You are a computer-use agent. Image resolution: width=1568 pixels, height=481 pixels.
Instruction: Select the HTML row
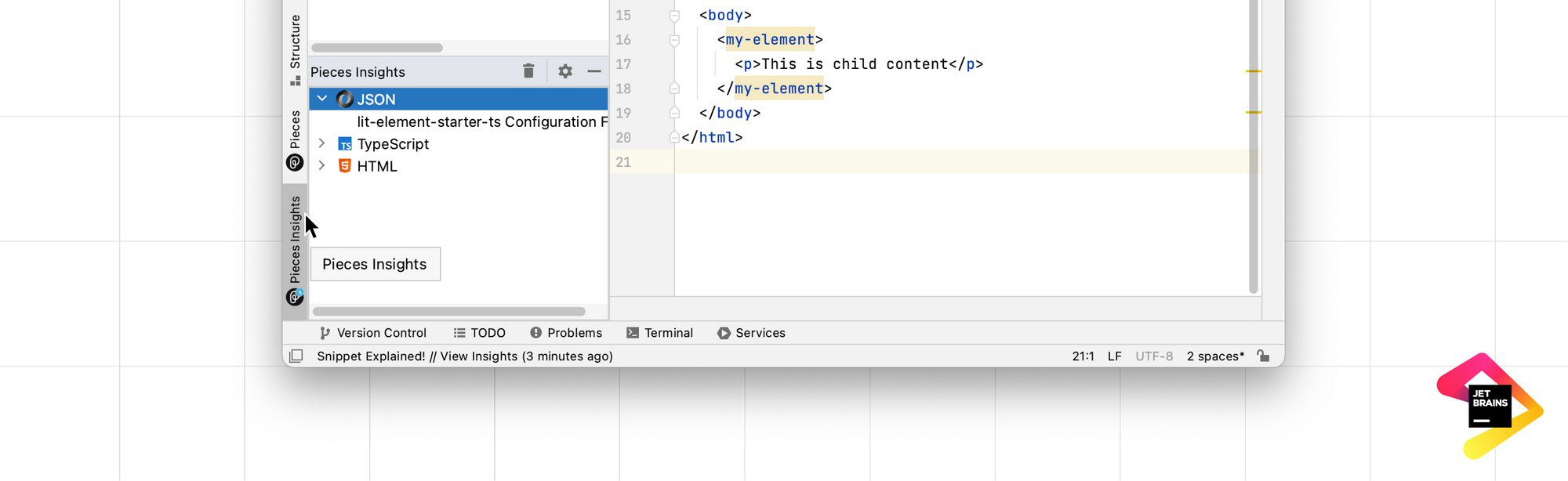point(459,165)
